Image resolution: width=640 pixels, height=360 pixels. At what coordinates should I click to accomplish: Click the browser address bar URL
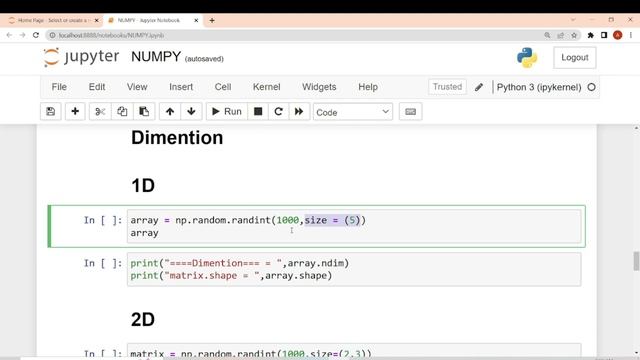point(111,36)
